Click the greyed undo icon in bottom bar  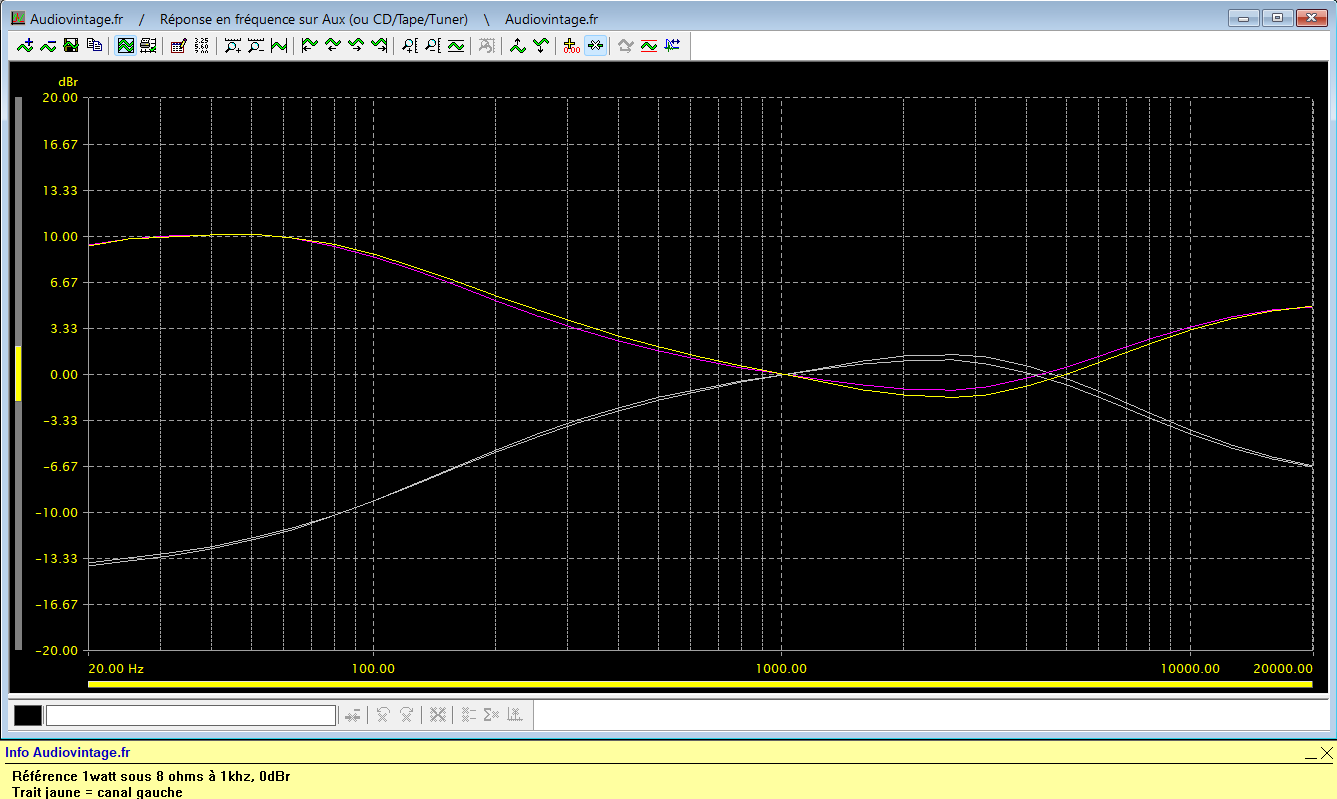tap(383, 715)
